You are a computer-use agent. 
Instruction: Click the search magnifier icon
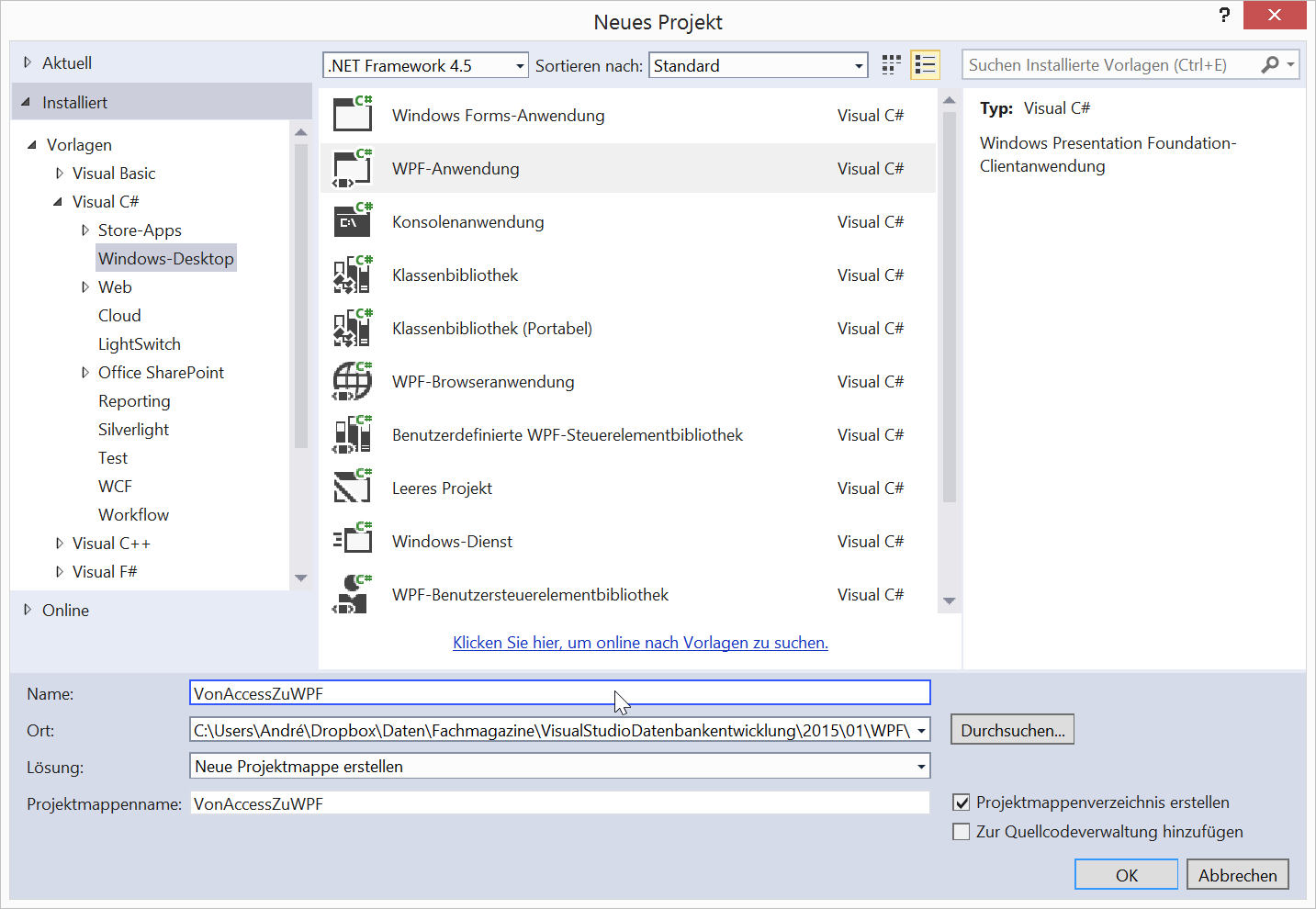[x=1270, y=64]
